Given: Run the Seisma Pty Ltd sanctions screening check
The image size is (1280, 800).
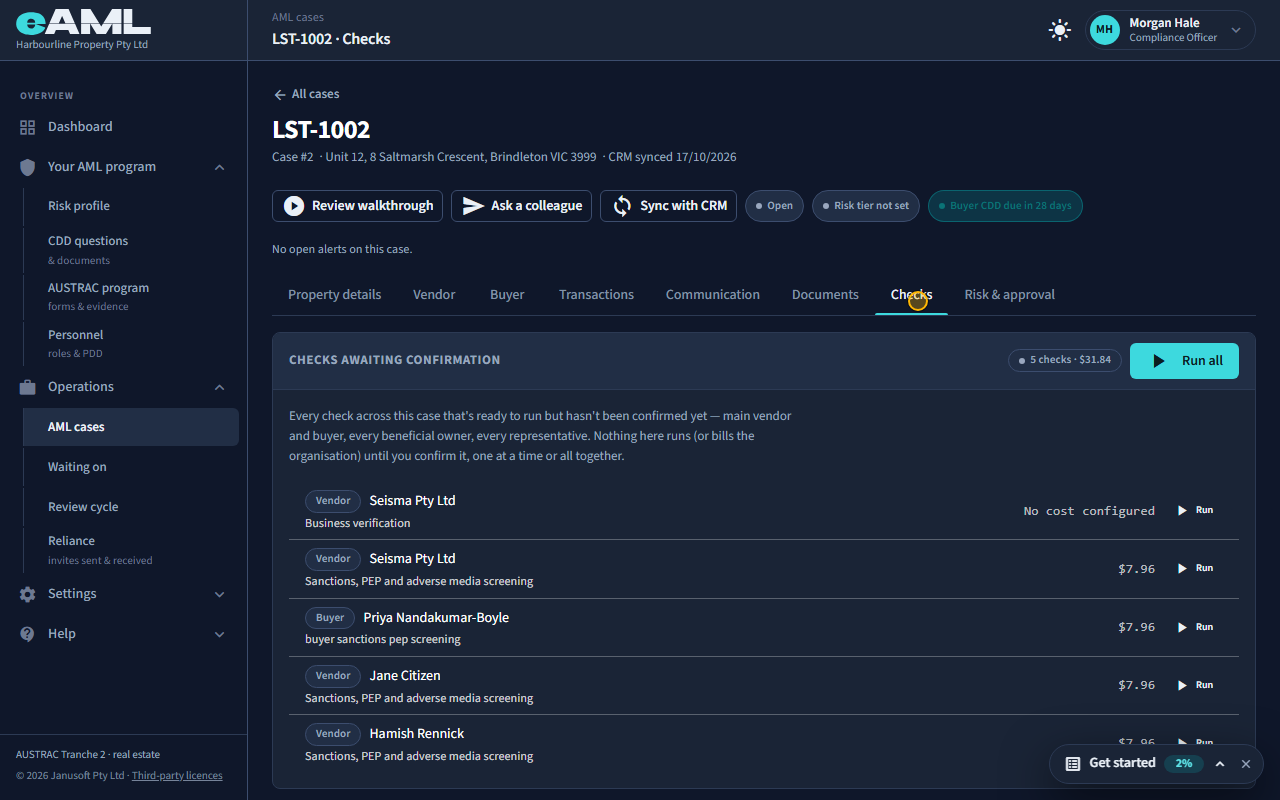Looking at the screenshot, I should 1195,568.
